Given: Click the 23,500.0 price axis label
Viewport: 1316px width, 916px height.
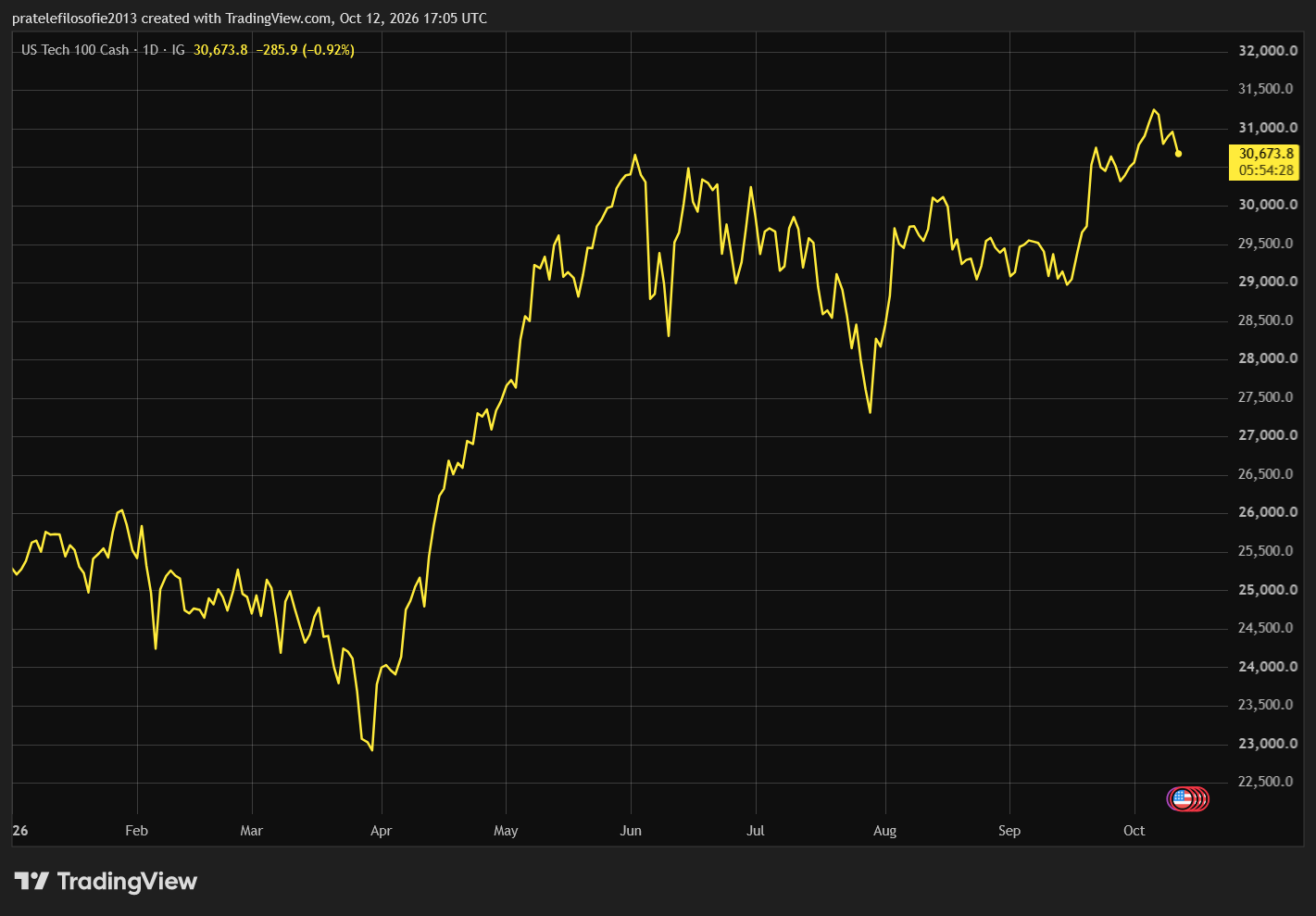Looking at the screenshot, I should 1268,705.
